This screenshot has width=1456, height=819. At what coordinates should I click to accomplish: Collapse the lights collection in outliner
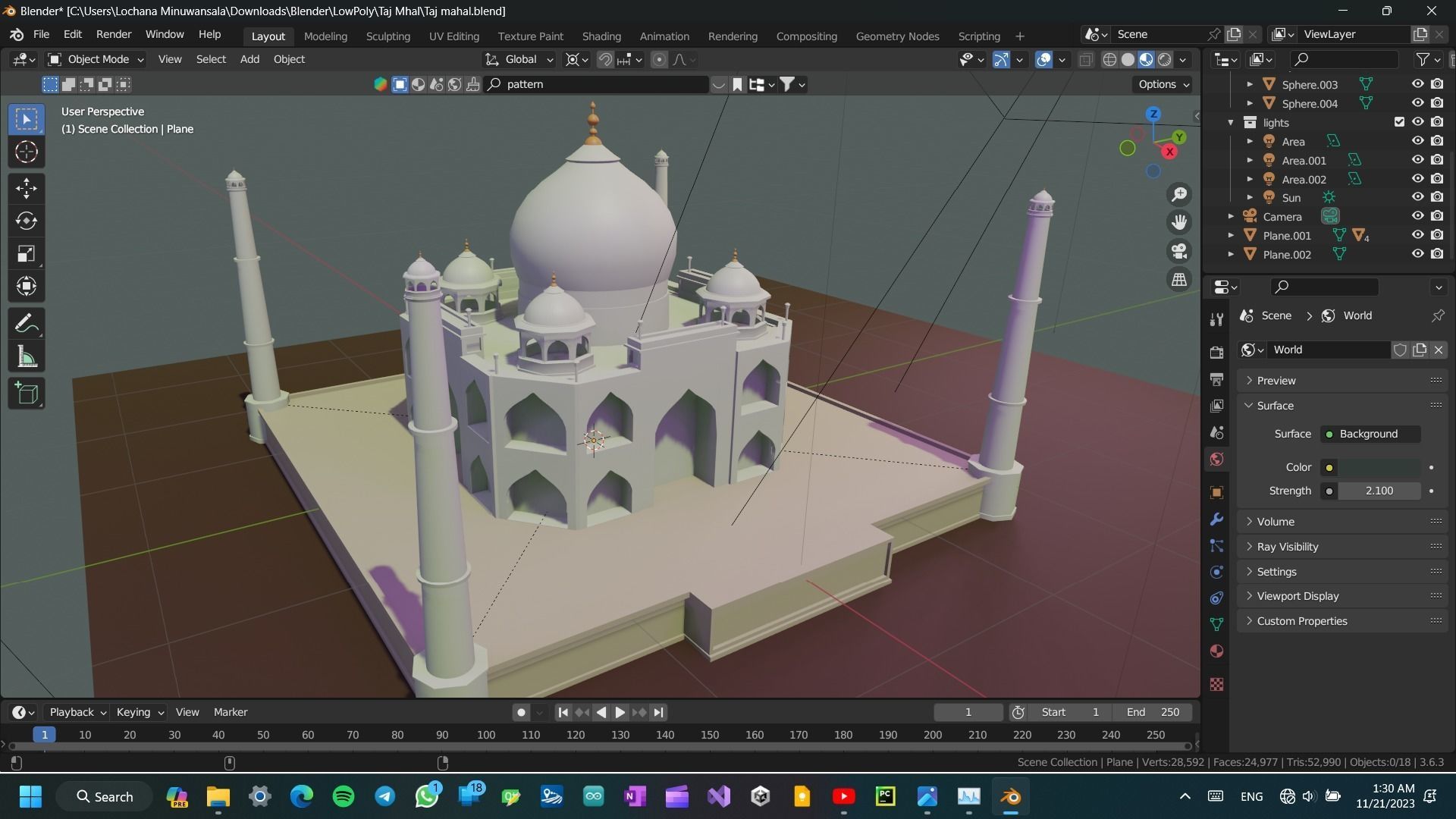point(1231,122)
